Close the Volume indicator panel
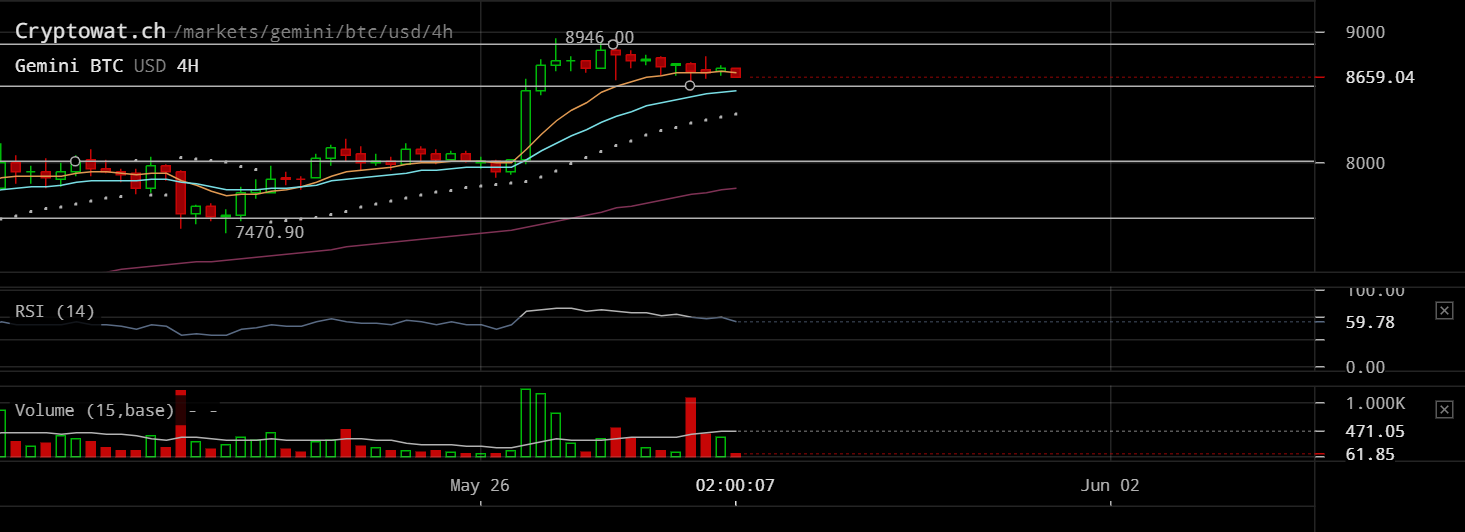The height and width of the screenshot is (532, 1465). tap(1444, 410)
